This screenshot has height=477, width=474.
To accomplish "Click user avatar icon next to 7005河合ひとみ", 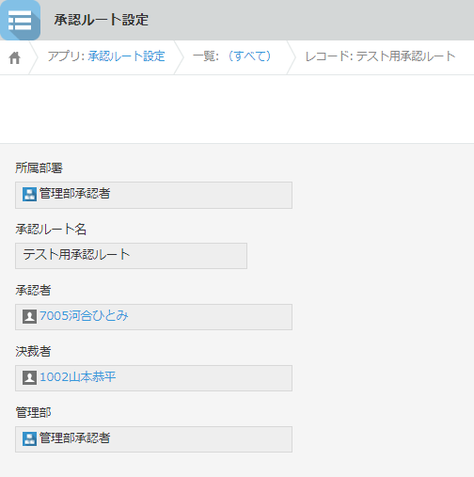I will coord(29,317).
